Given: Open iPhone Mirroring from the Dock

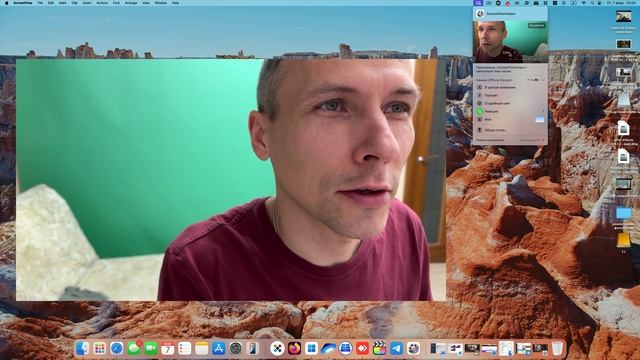Looking at the screenshot, I should click(x=253, y=348).
